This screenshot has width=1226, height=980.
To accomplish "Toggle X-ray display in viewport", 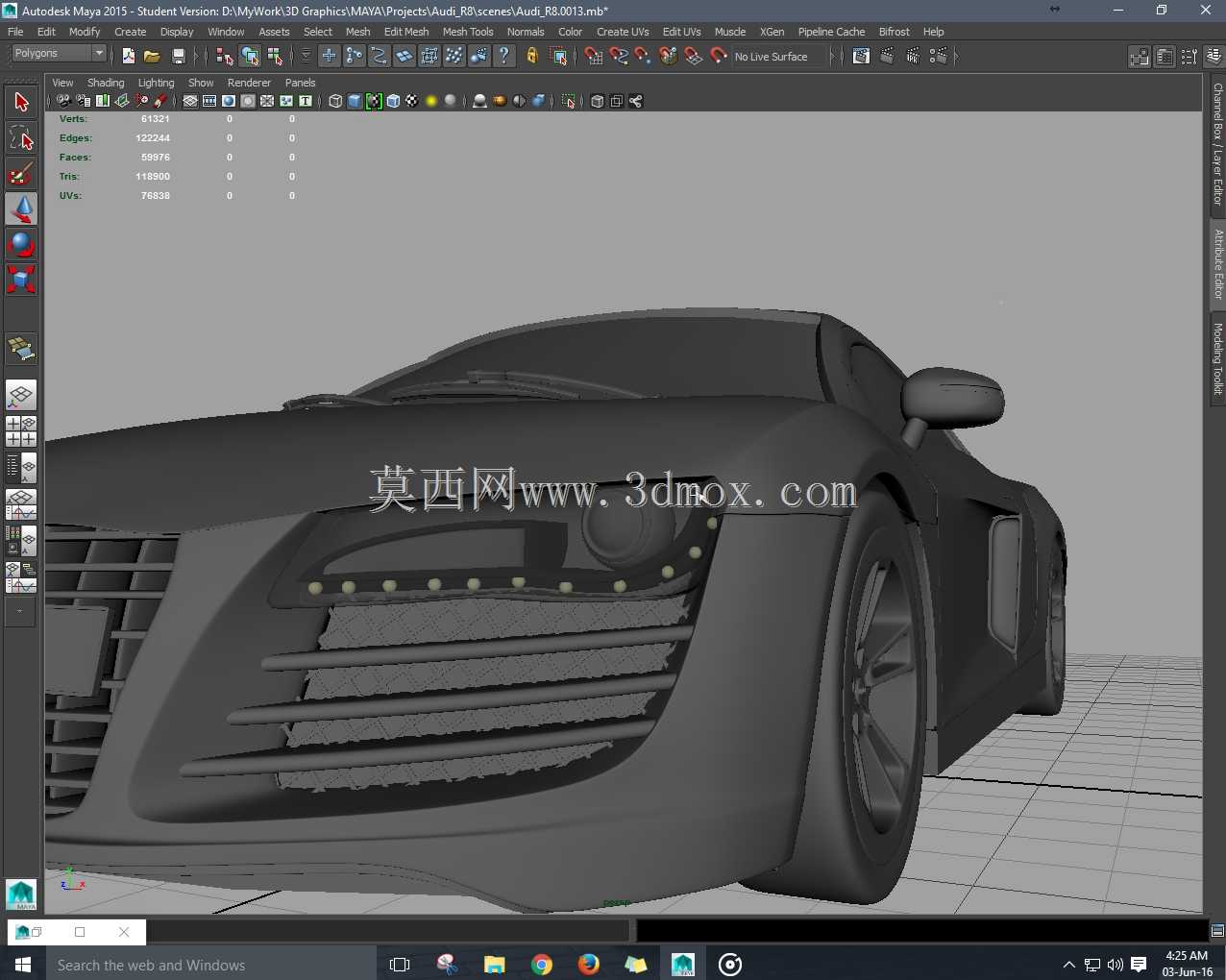I will (x=598, y=101).
